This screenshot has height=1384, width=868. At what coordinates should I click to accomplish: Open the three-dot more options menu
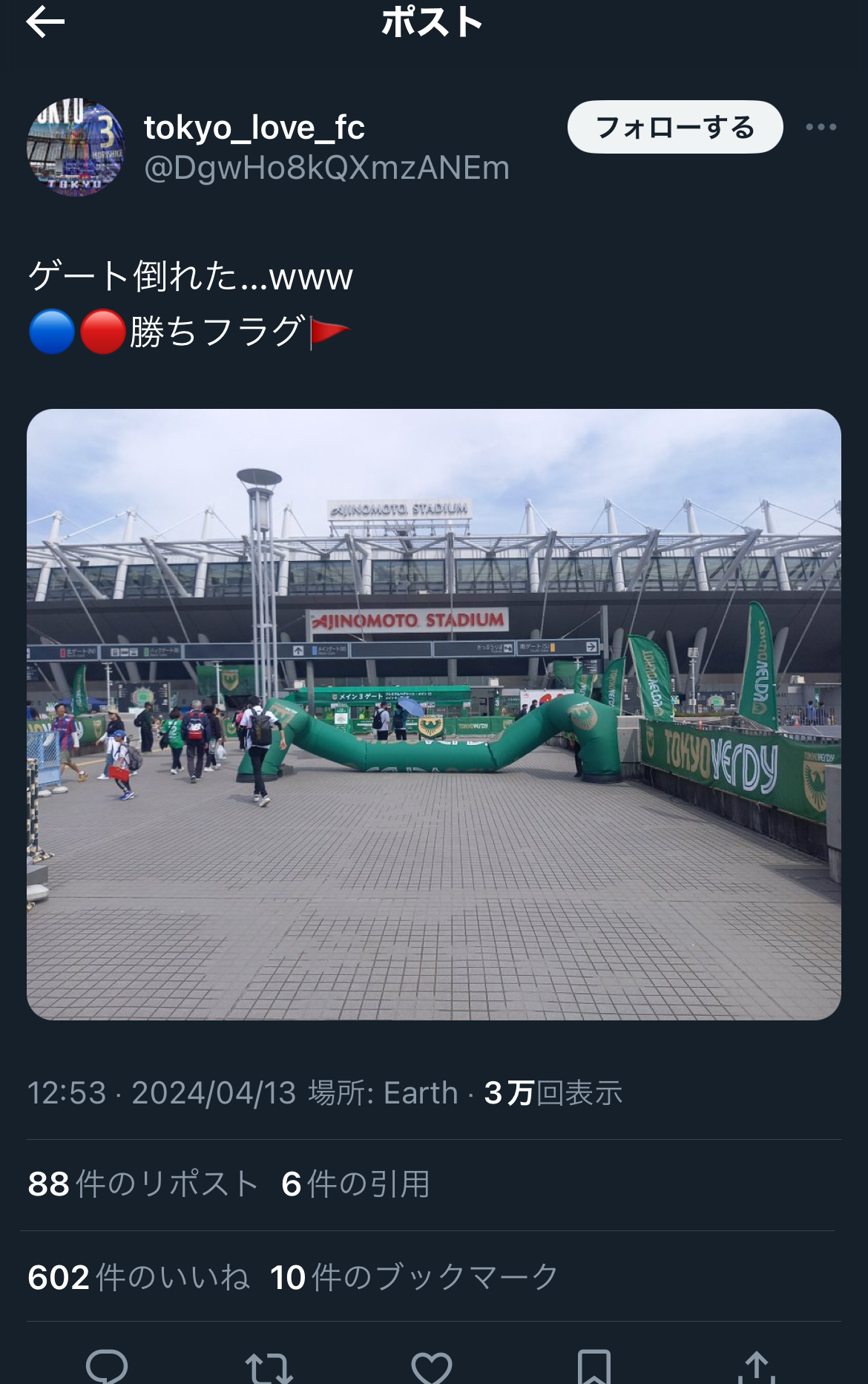point(821,127)
